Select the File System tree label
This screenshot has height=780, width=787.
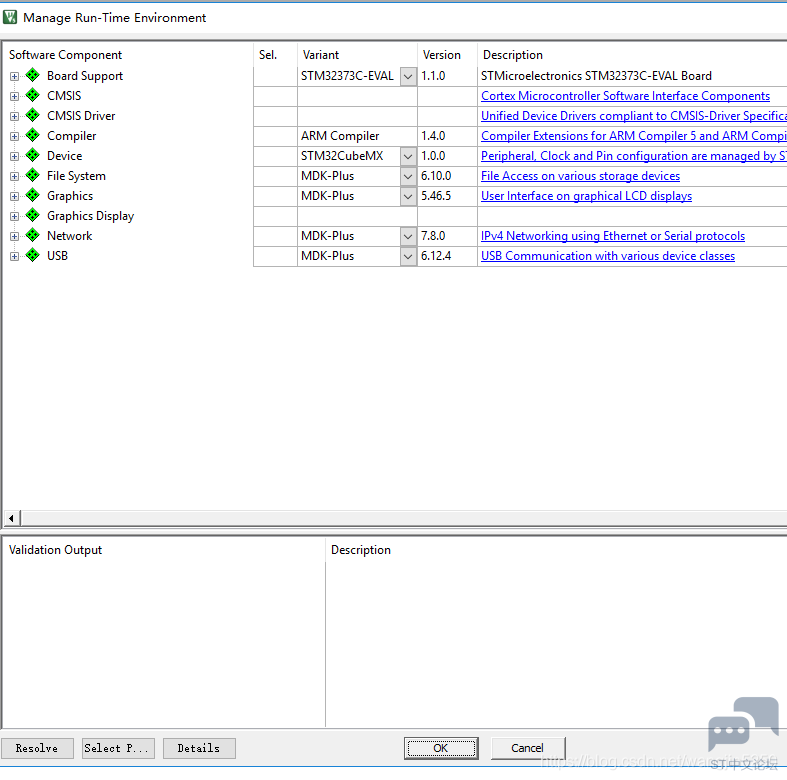(x=76, y=176)
